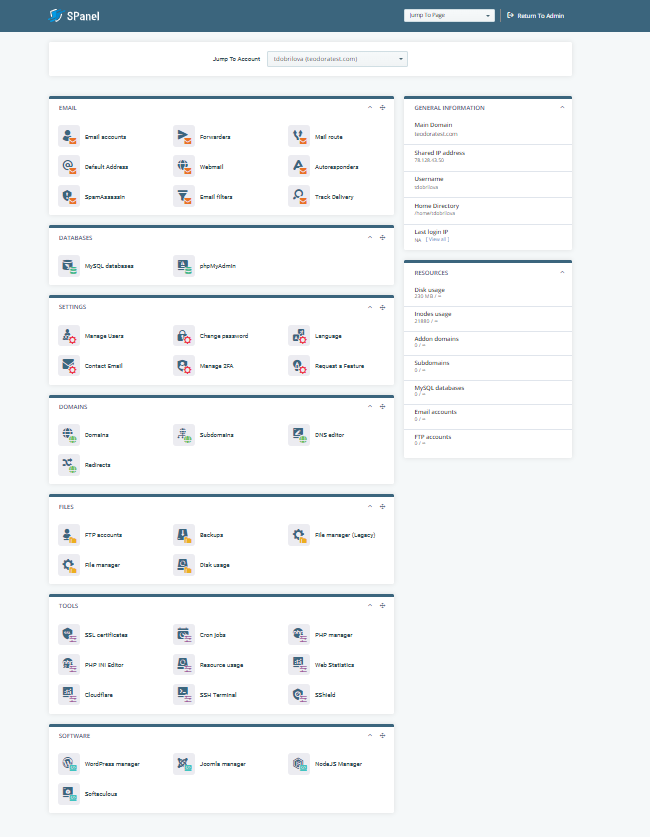Open the Redirects icon
650x837 pixels.
point(69,465)
